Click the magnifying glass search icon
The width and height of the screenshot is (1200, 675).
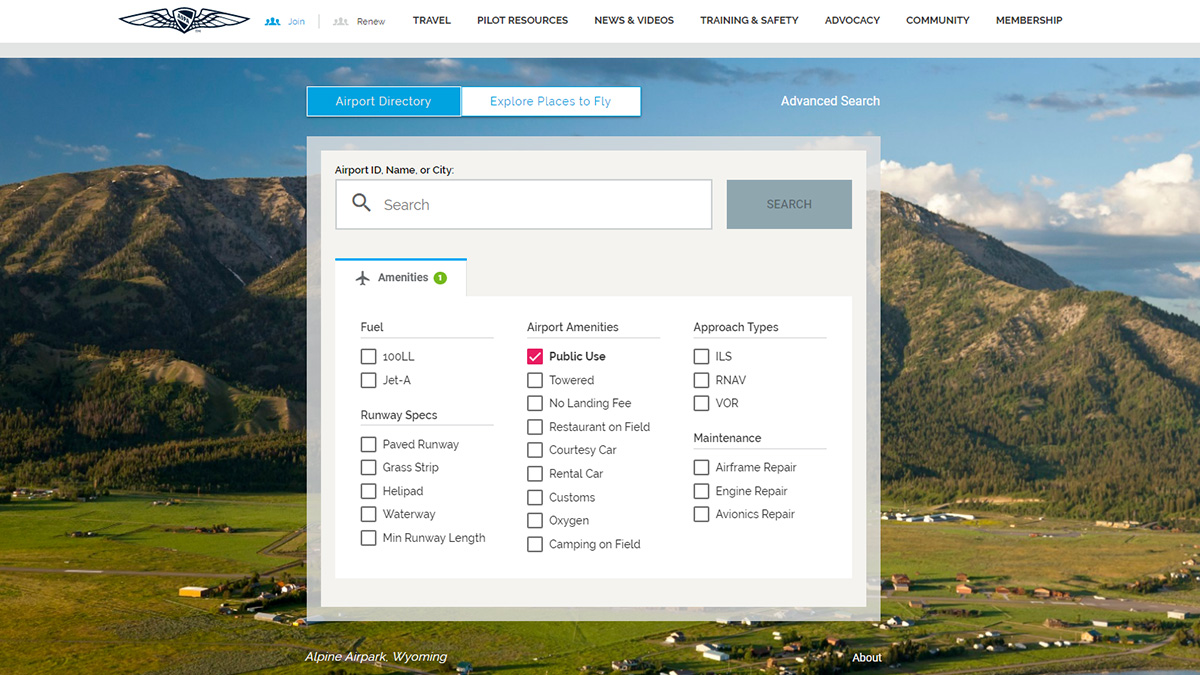pos(361,203)
